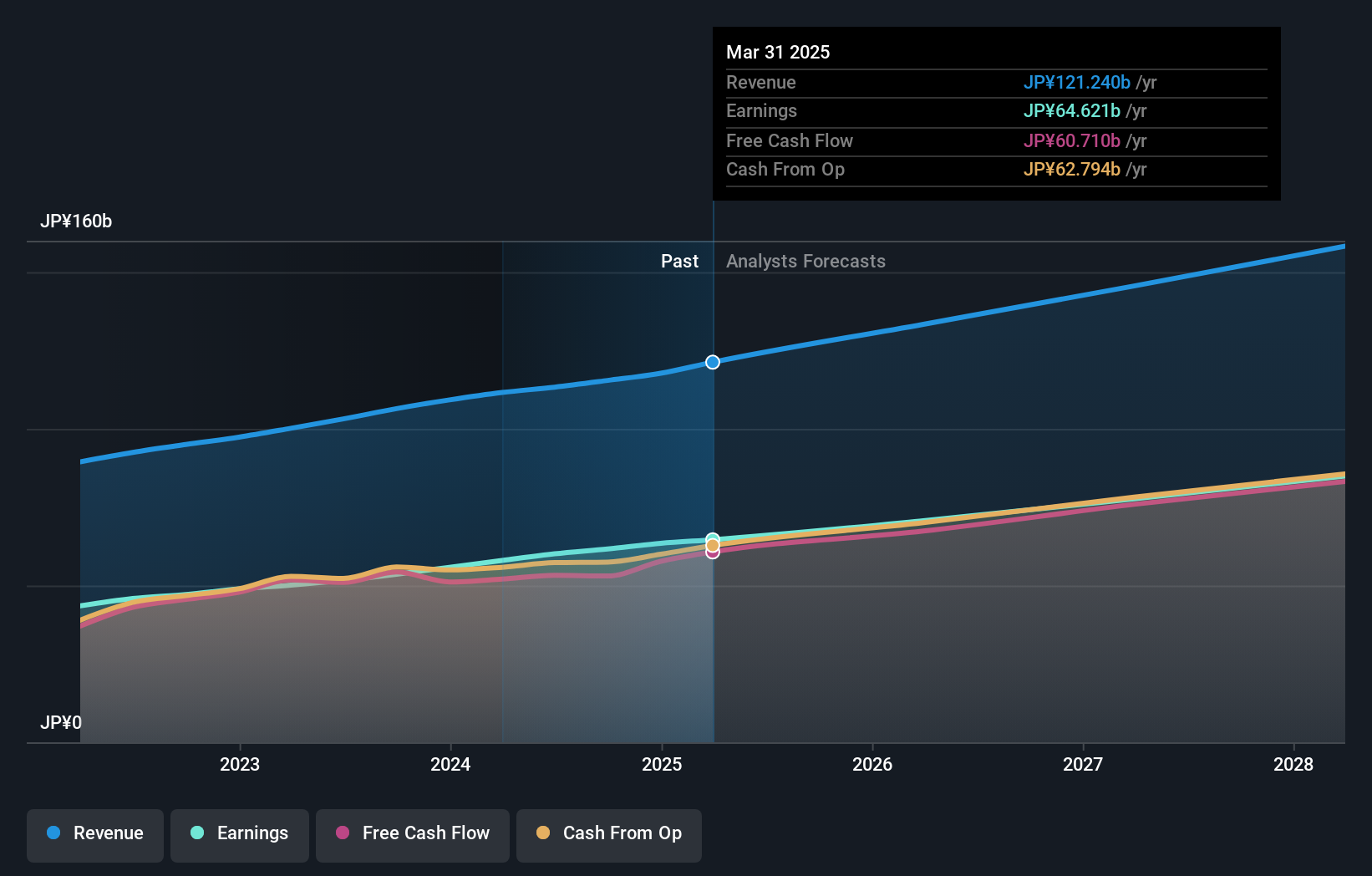The image size is (1372, 876).
Task: Click the 'Earnings' row label in the tooltip
Action: point(761,111)
